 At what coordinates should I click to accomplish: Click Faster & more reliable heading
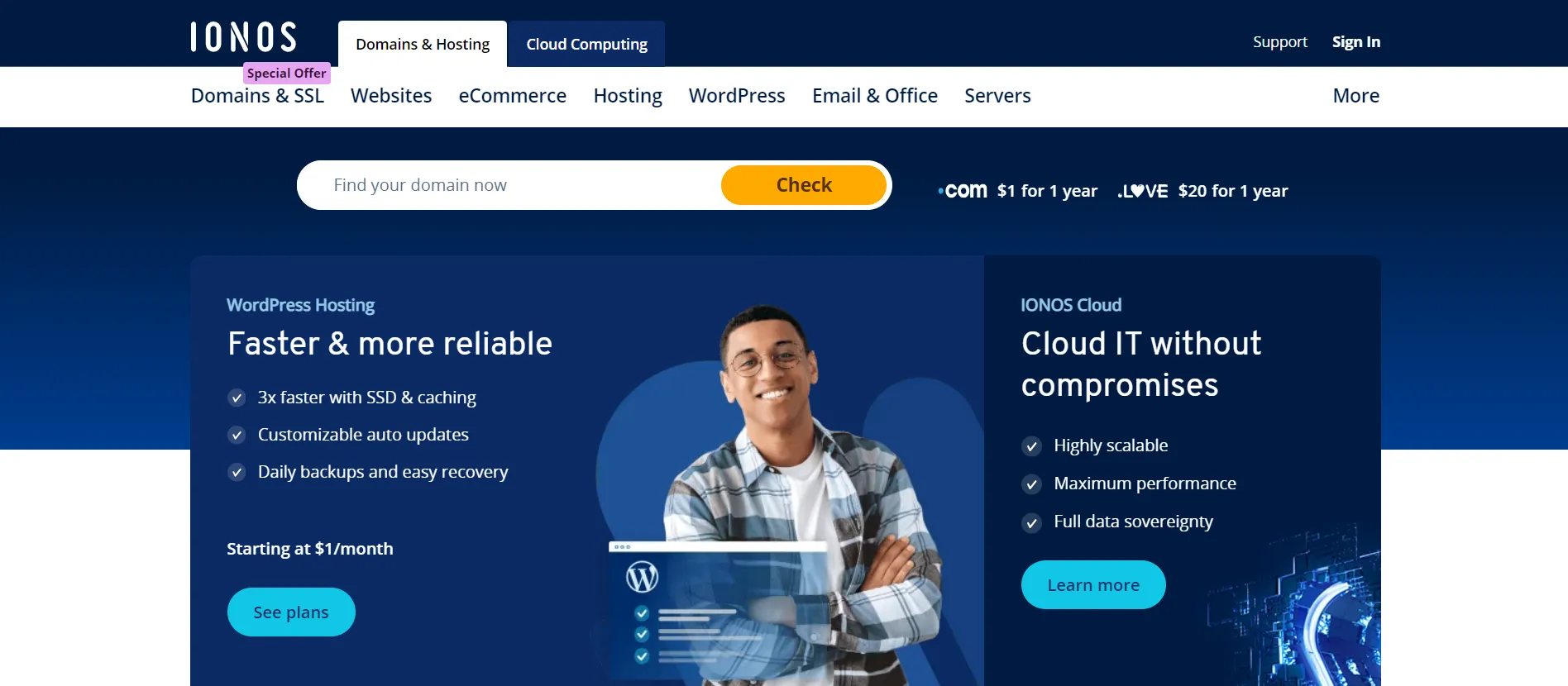pyautogui.click(x=390, y=344)
